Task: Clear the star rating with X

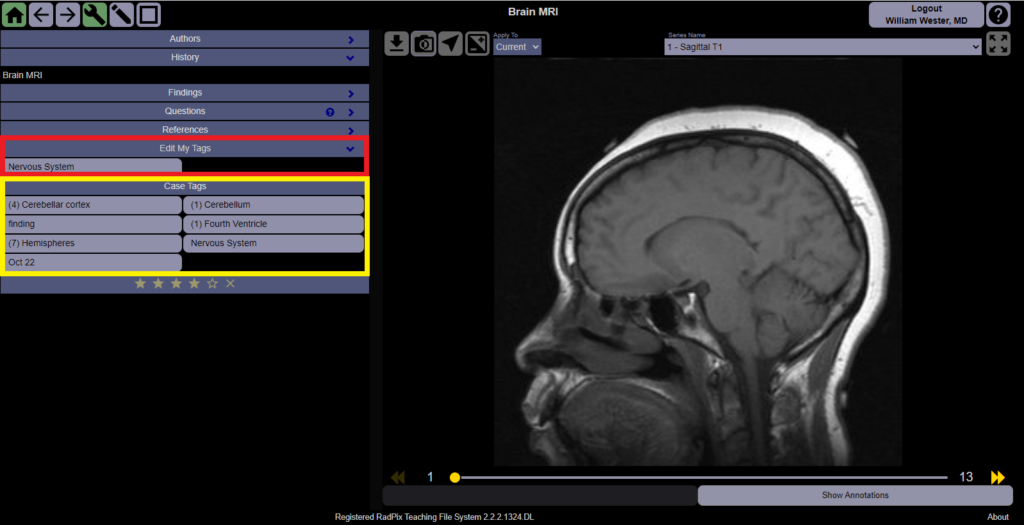Action: point(230,284)
